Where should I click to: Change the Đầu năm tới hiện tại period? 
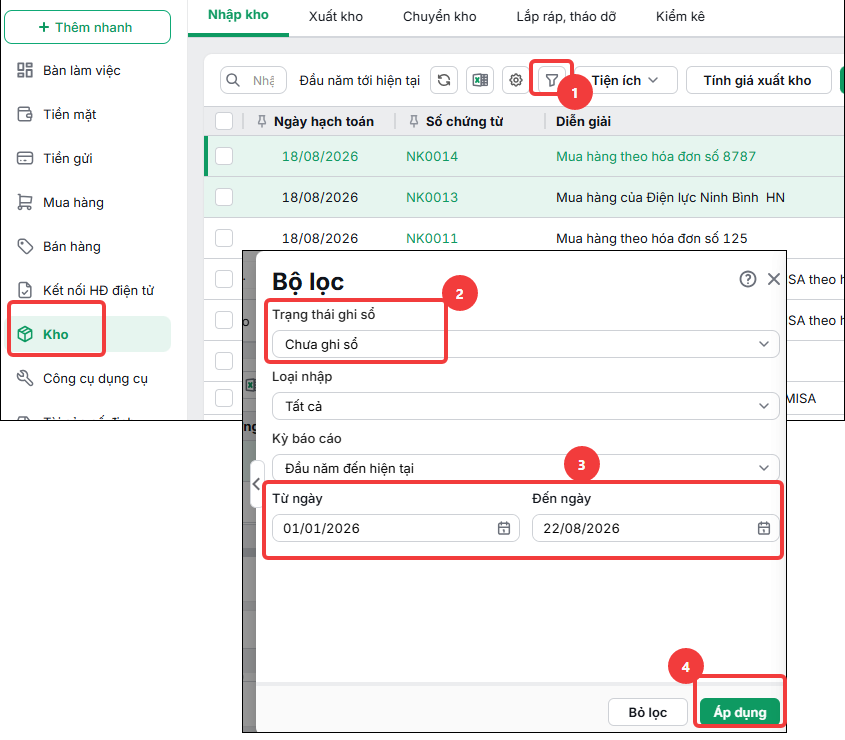359,80
